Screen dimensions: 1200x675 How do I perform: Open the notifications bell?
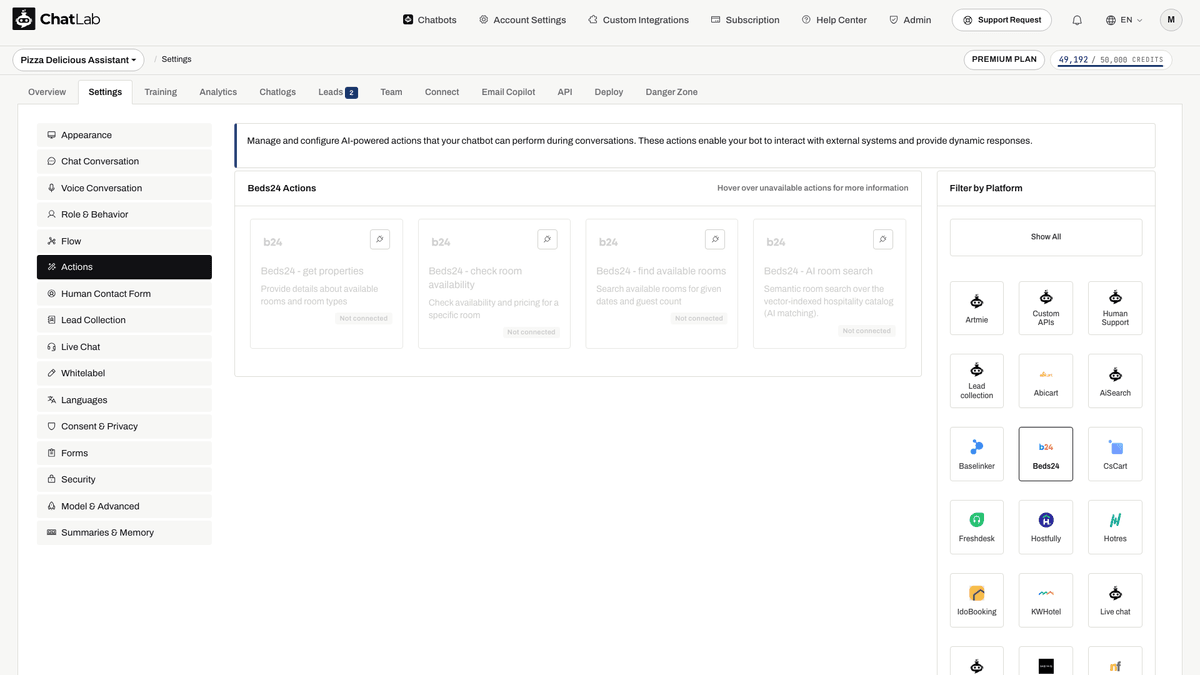1077,20
